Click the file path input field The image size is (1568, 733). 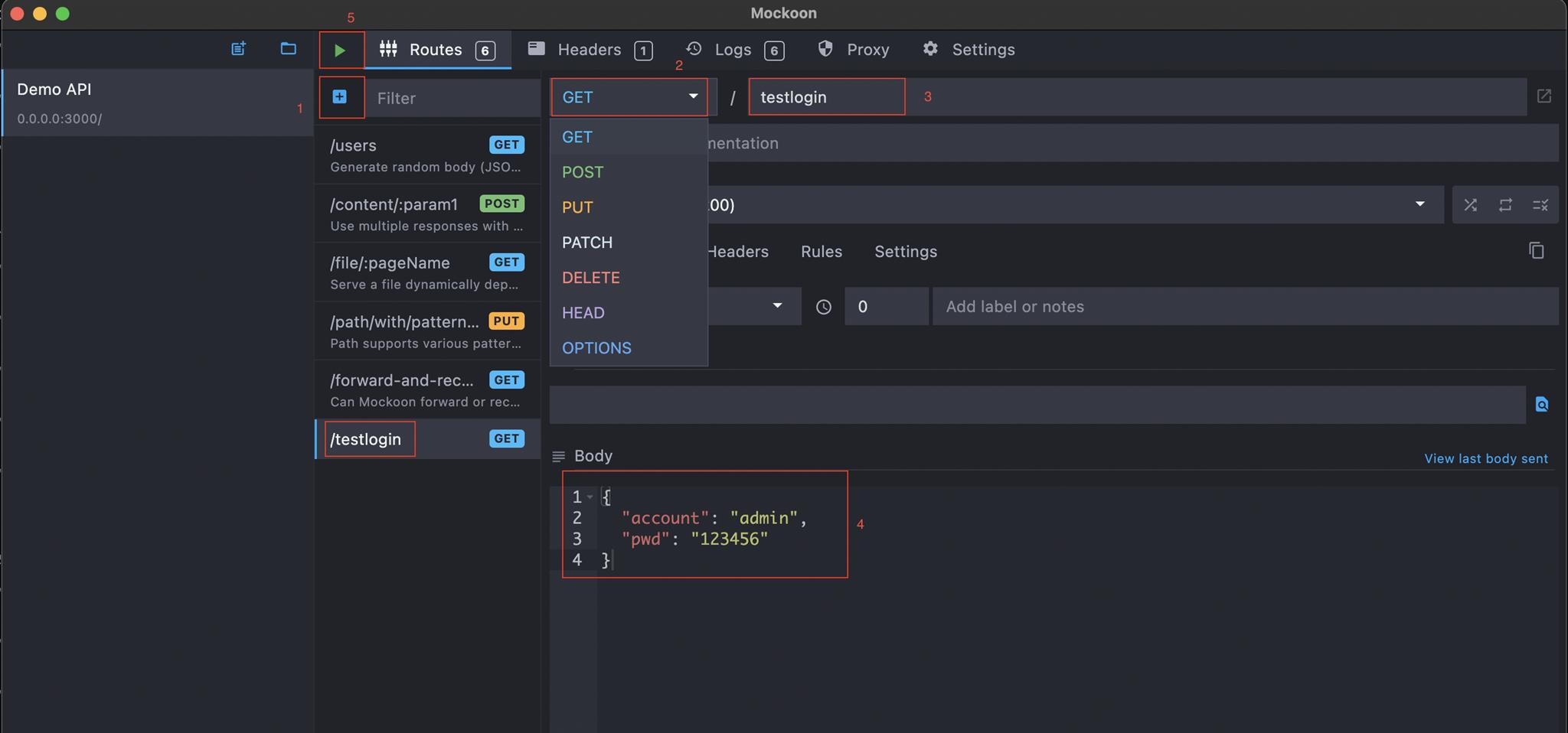[1037, 405]
